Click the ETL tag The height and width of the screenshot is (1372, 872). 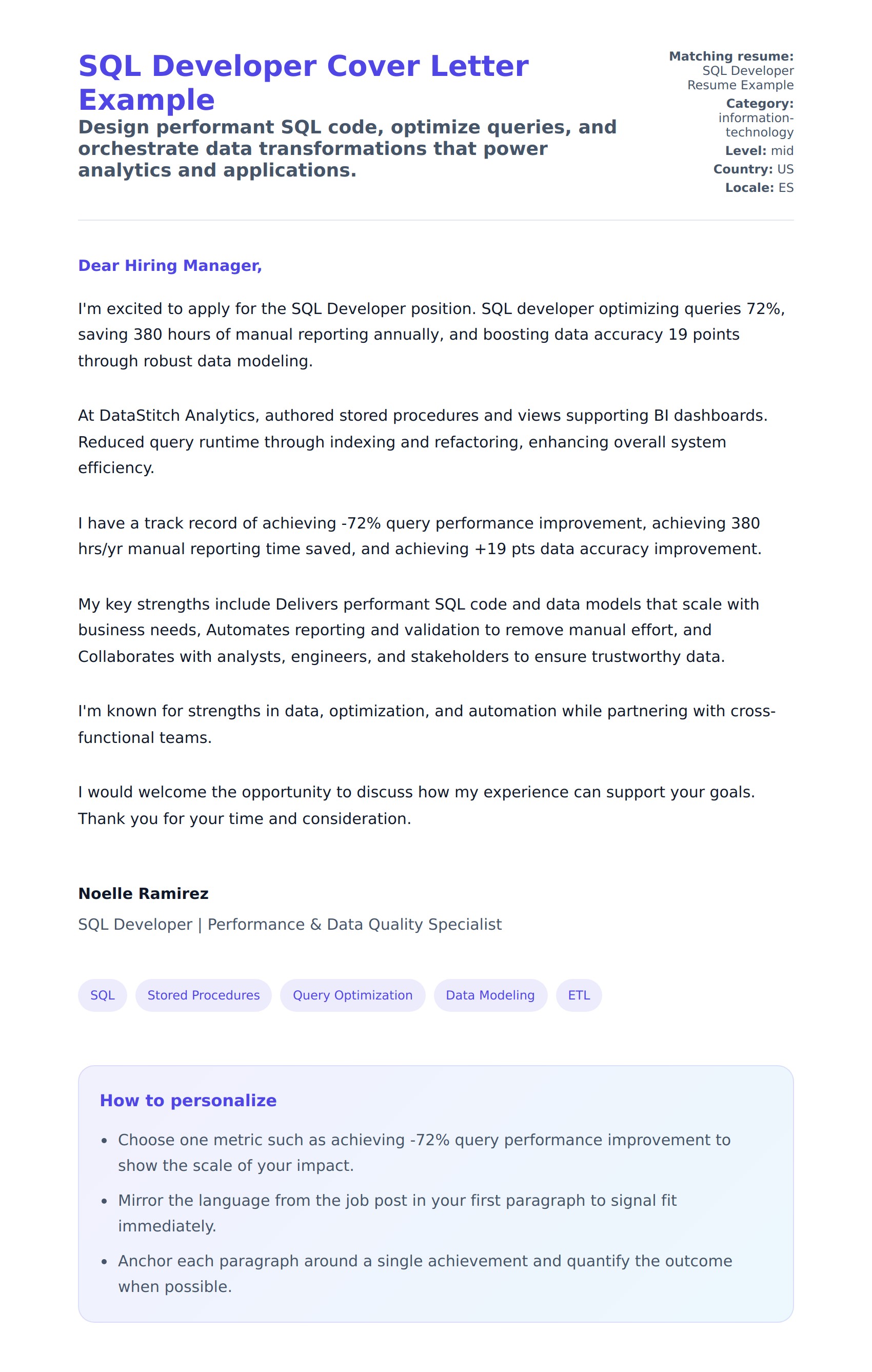click(x=579, y=995)
